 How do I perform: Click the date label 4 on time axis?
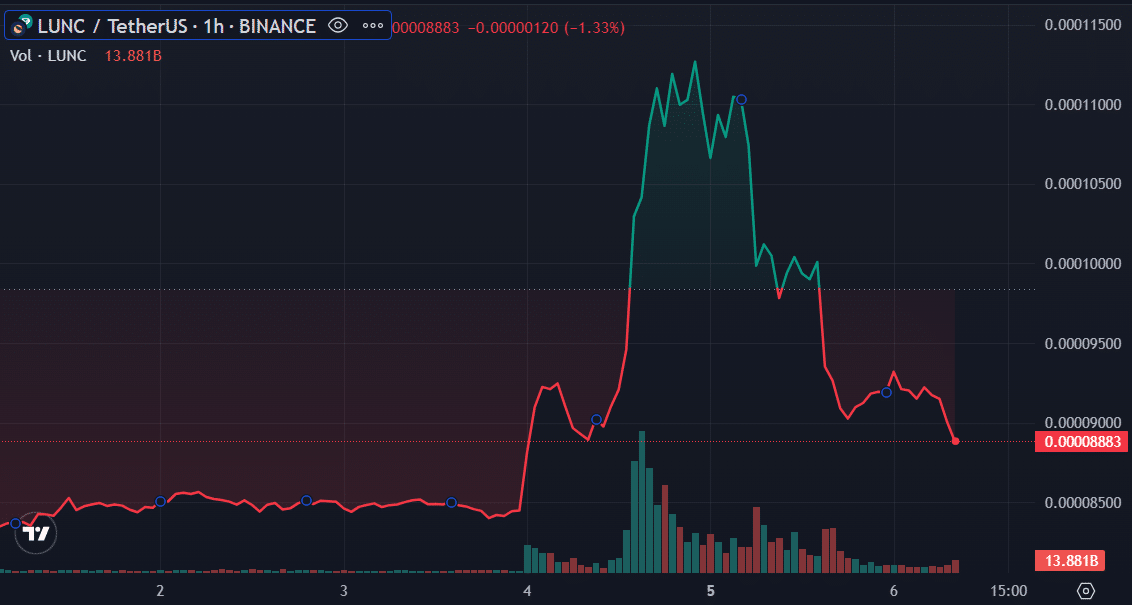pyautogui.click(x=527, y=591)
